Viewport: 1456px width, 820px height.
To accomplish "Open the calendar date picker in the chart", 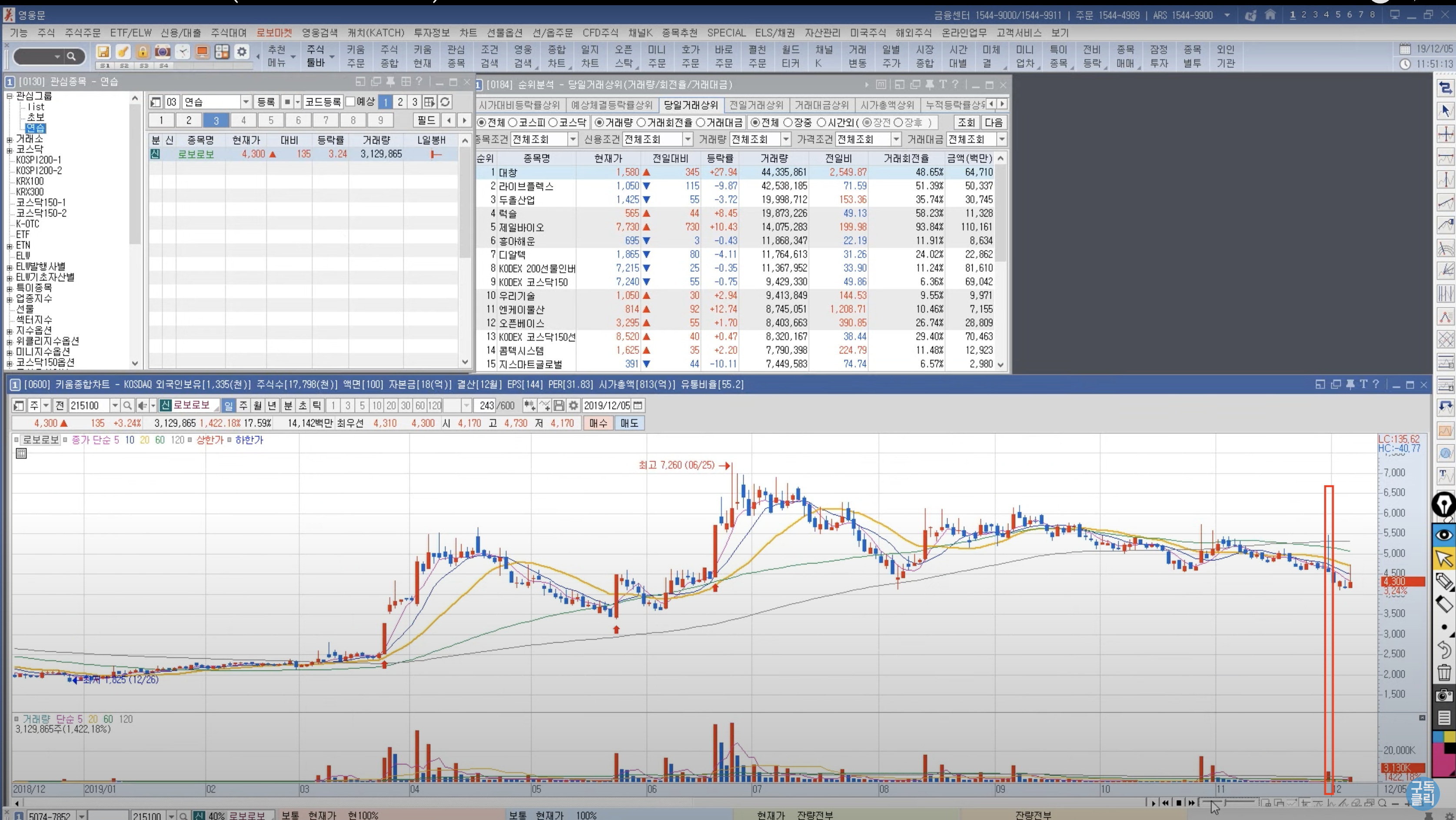I will pos(638,406).
